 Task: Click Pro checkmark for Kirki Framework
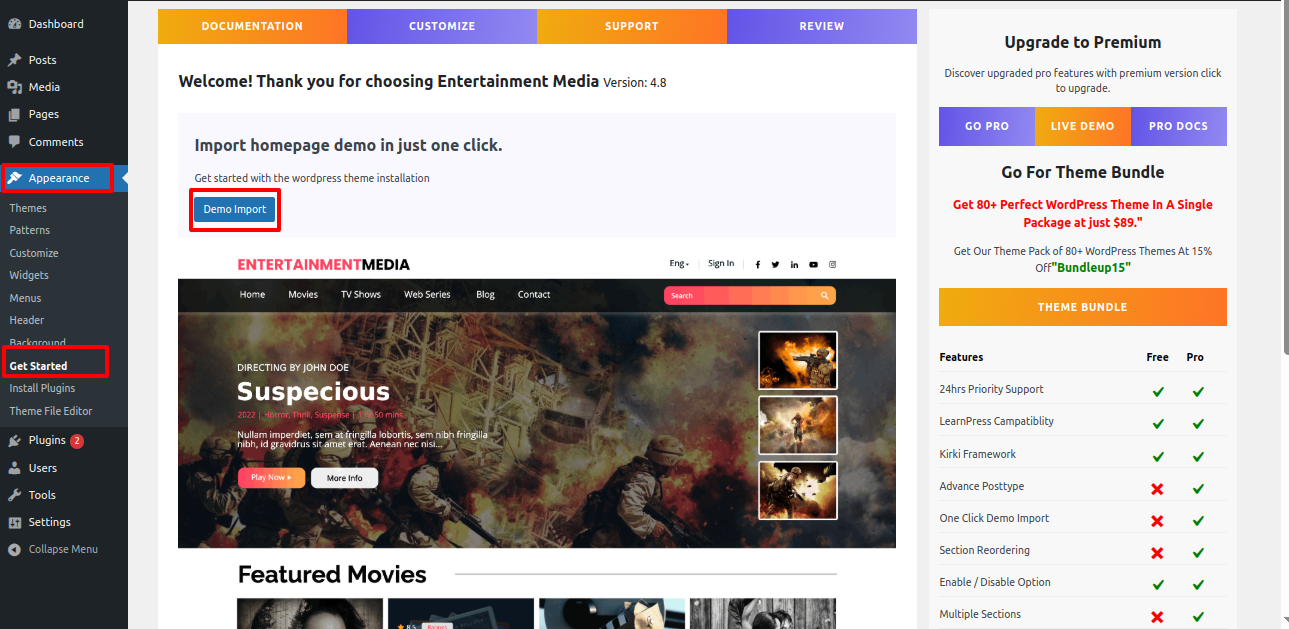coord(1198,456)
